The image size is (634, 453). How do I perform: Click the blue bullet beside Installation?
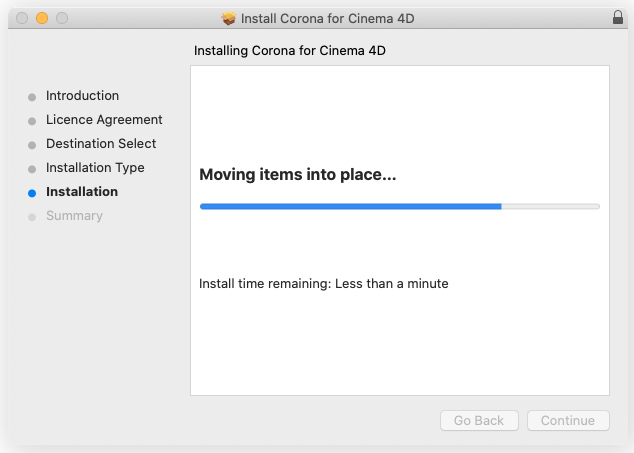coord(32,193)
